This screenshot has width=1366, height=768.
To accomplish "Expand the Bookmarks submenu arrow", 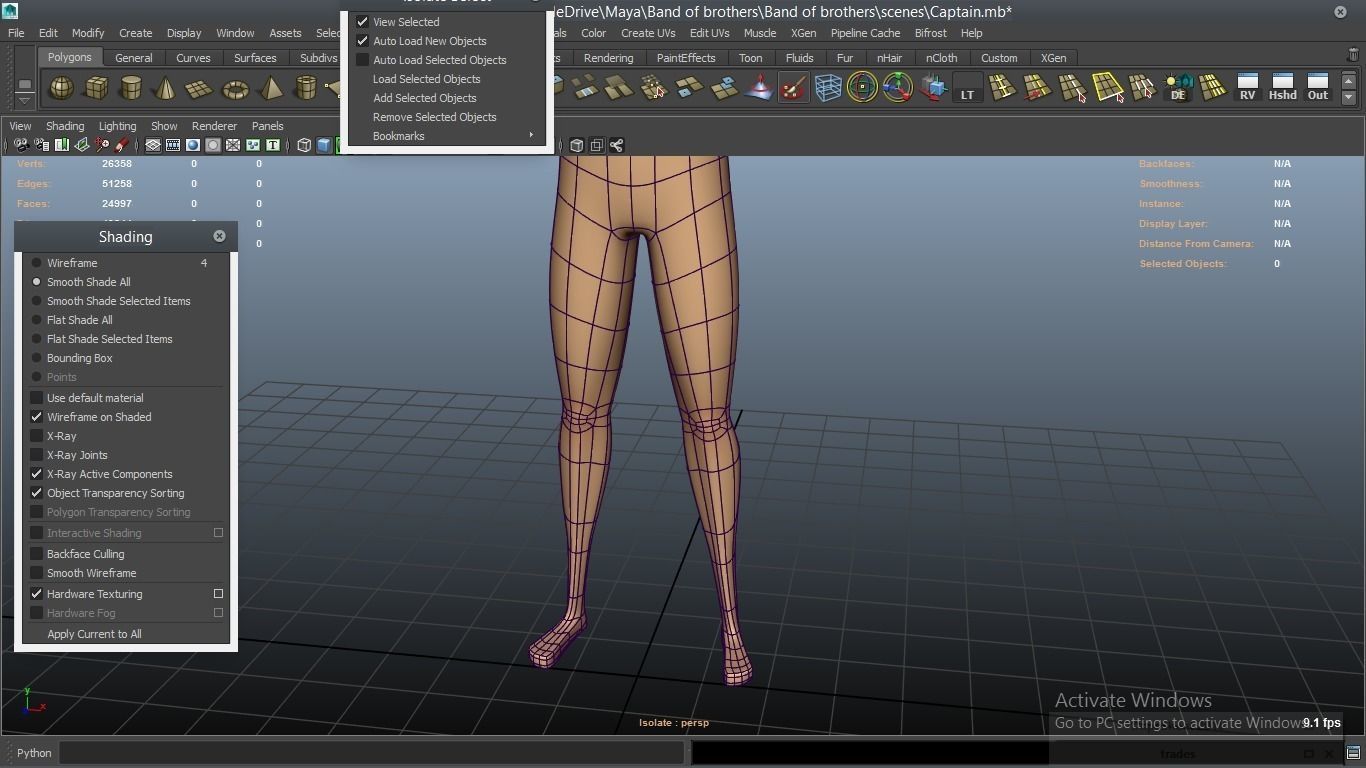I will (531, 136).
